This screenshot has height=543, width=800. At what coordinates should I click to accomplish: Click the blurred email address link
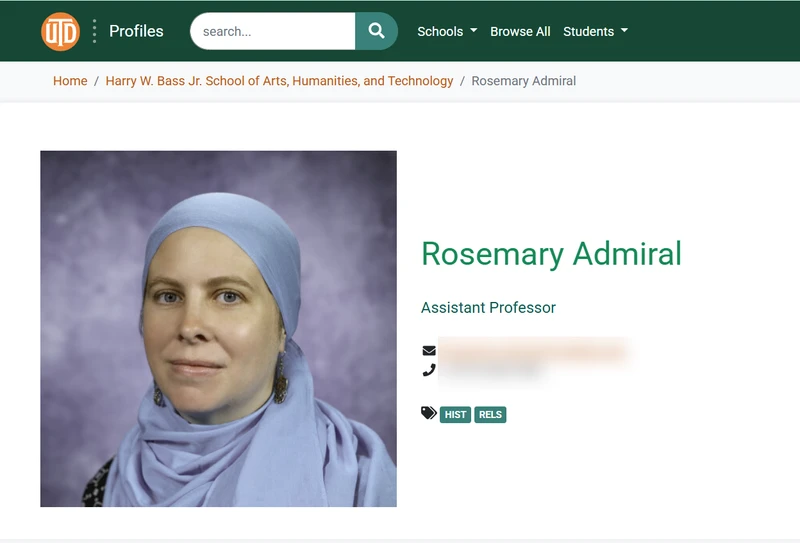(533, 351)
